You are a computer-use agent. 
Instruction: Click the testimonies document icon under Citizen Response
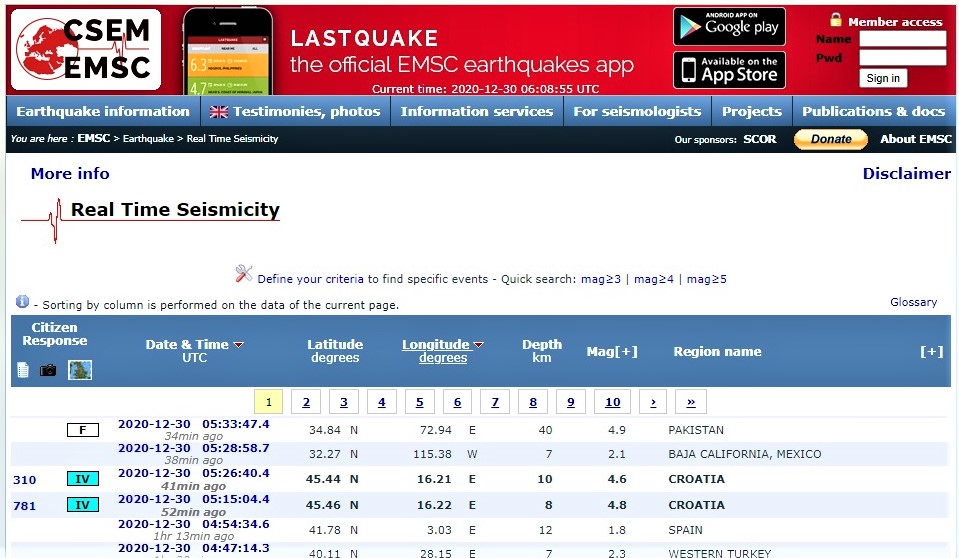[23, 370]
